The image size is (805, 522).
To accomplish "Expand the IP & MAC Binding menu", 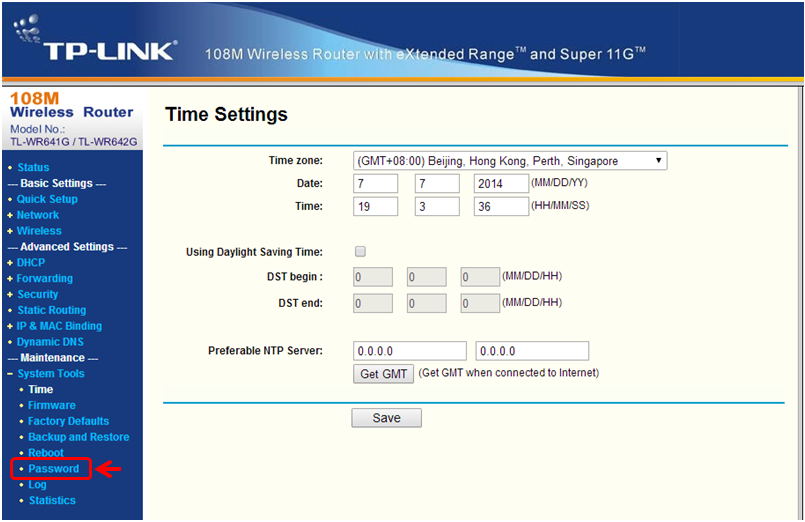I will pyautogui.click(x=59, y=326).
